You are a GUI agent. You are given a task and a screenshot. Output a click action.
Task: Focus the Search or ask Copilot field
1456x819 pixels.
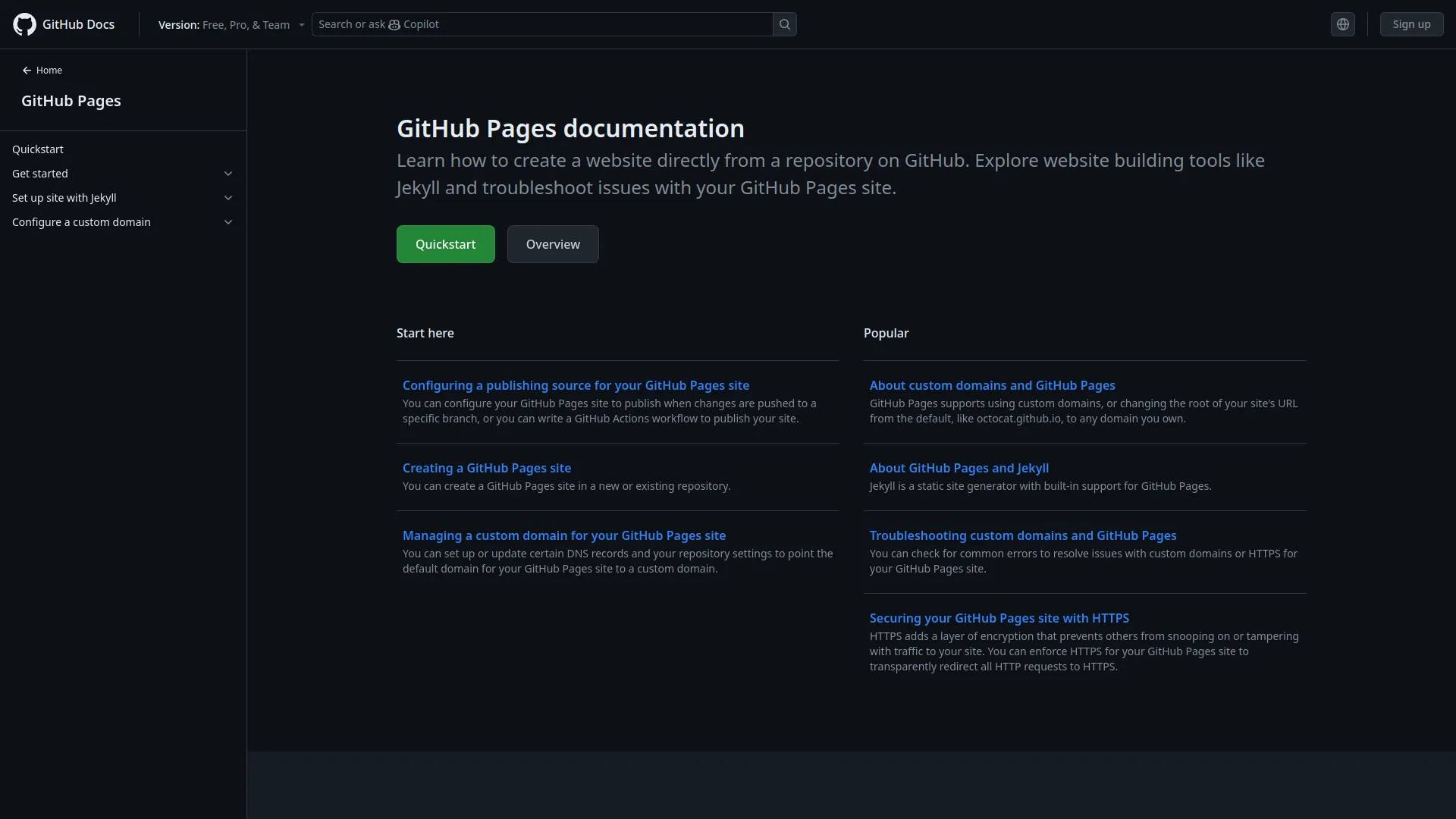point(542,24)
